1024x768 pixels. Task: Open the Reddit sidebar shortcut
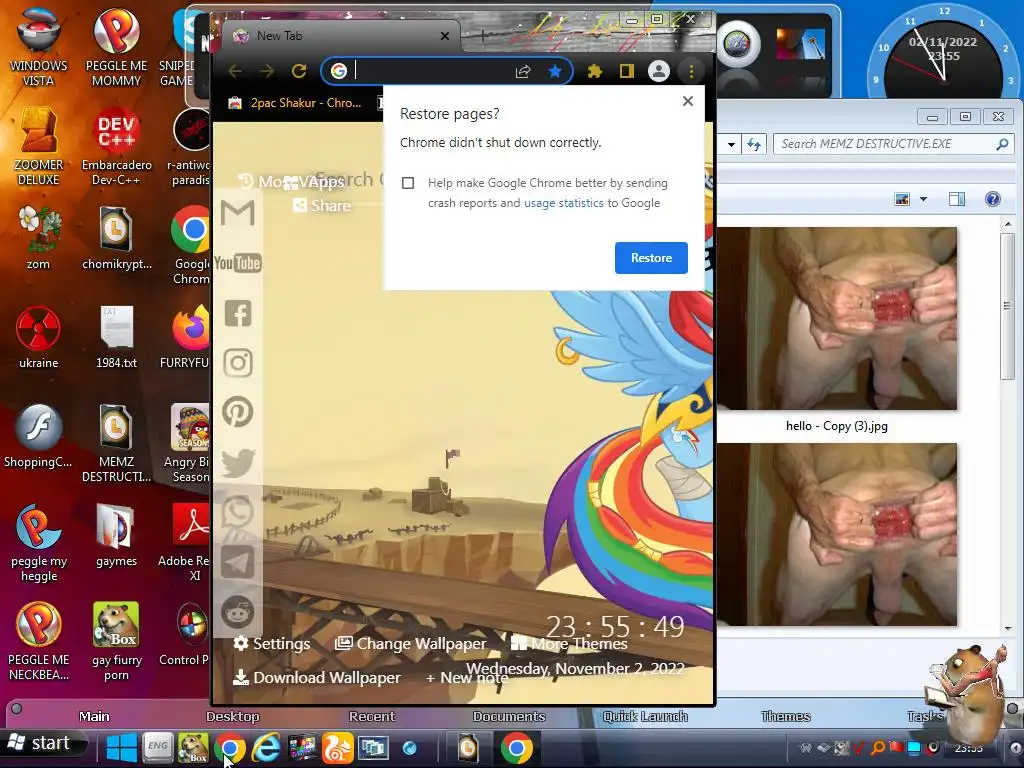(x=238, y=612)
